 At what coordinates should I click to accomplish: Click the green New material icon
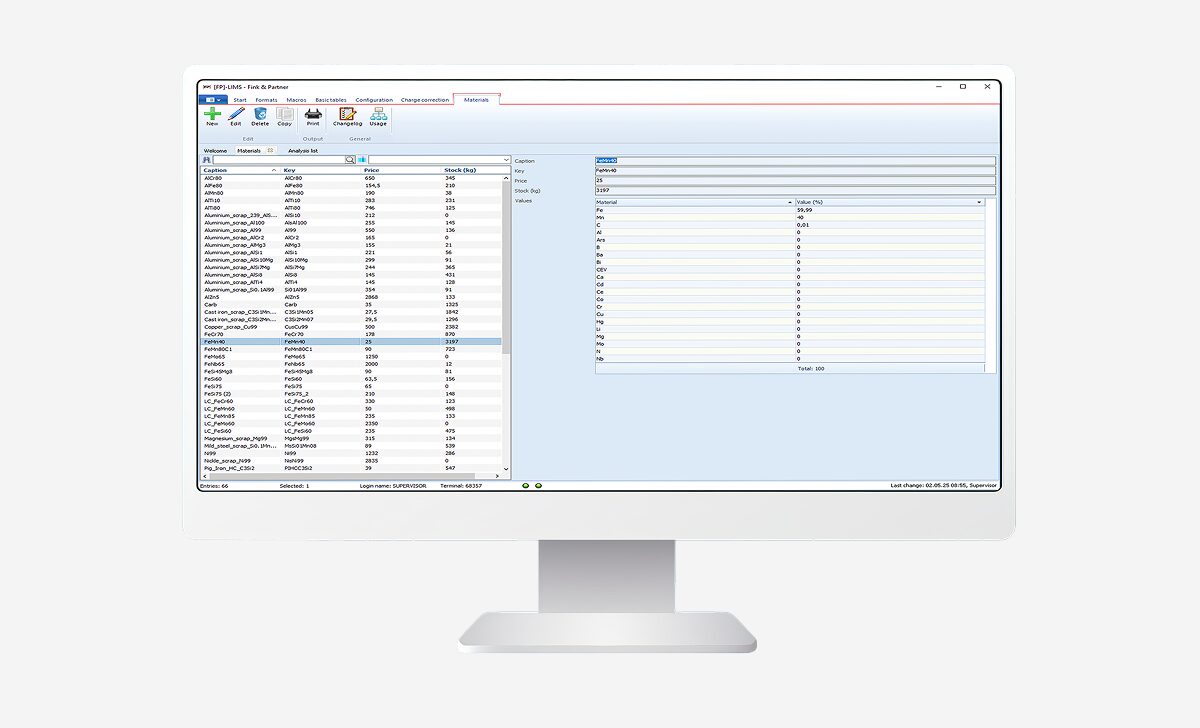pos(212,115)
